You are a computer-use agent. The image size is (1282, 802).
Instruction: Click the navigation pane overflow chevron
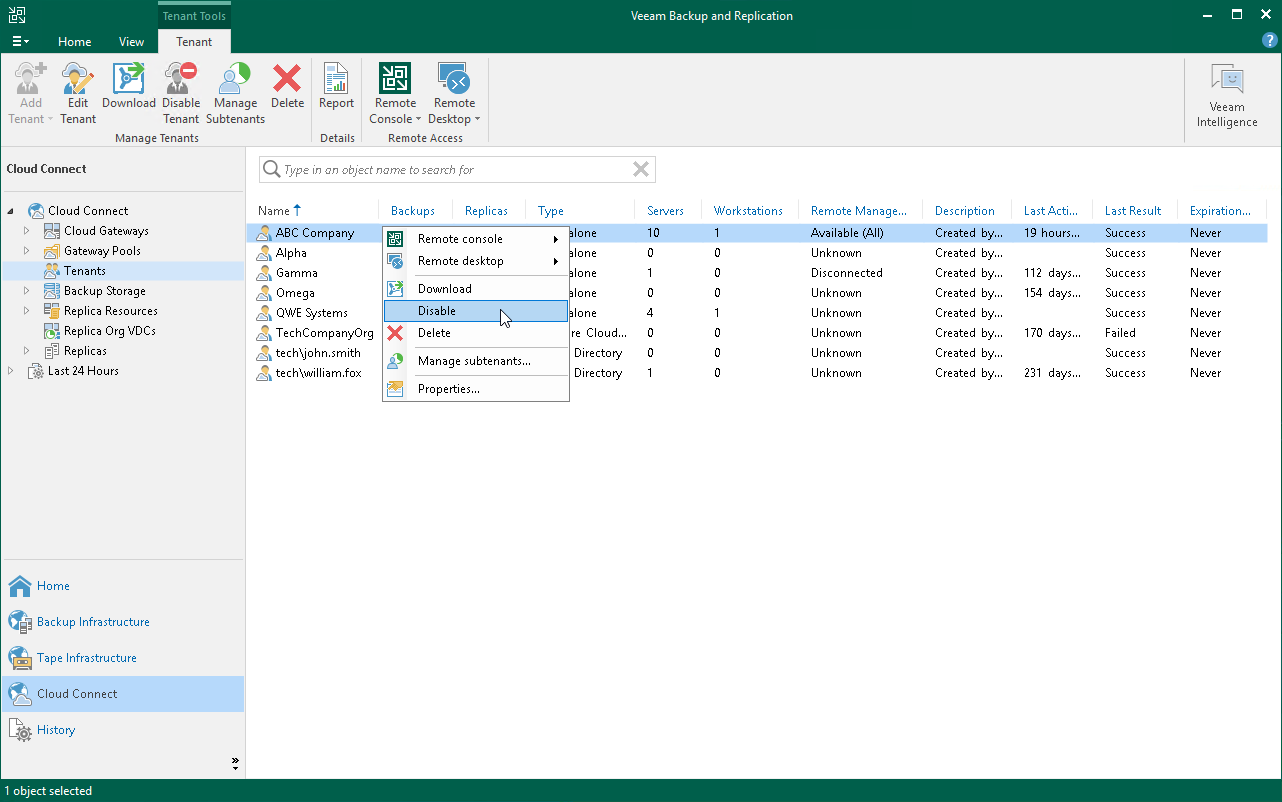coord(235,763)
